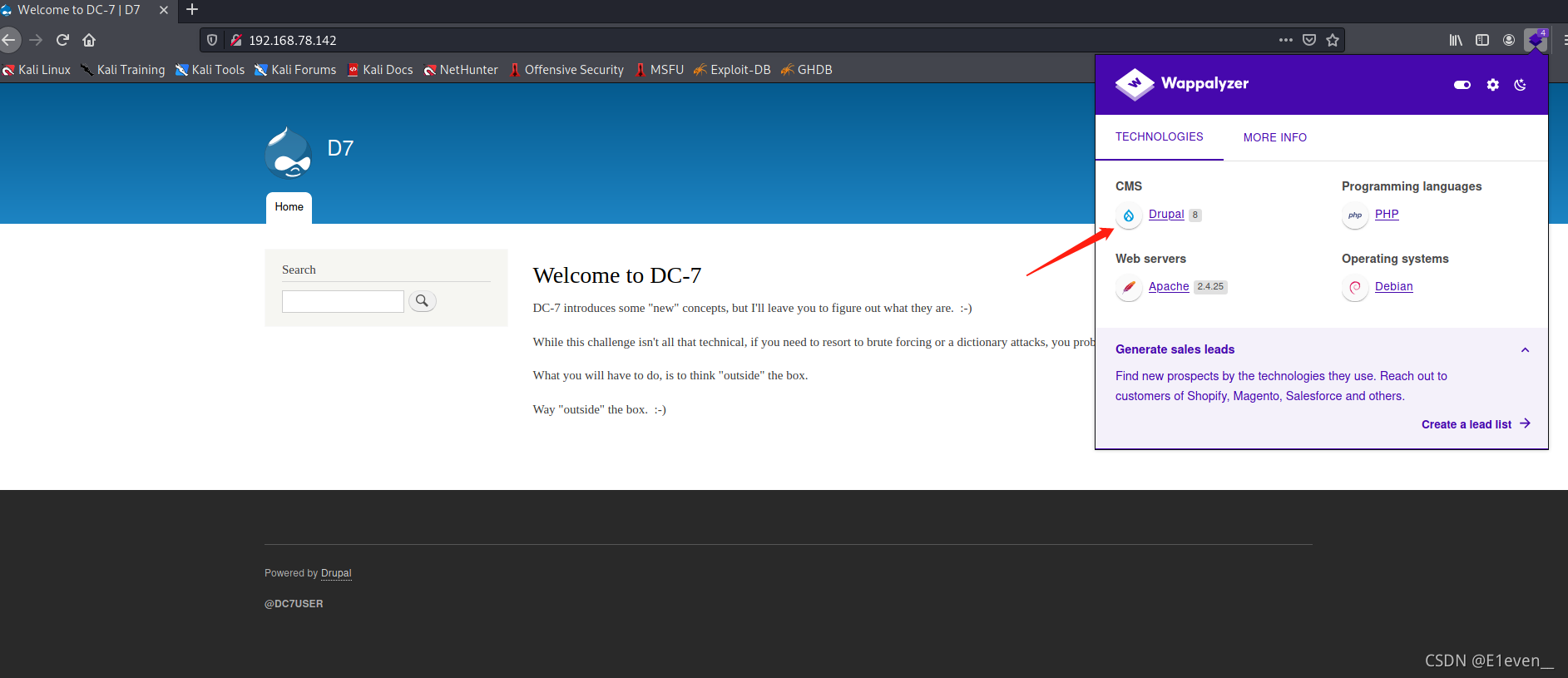
Task: Click the Drupal logo on site header
Action: (x=289, y=152)
